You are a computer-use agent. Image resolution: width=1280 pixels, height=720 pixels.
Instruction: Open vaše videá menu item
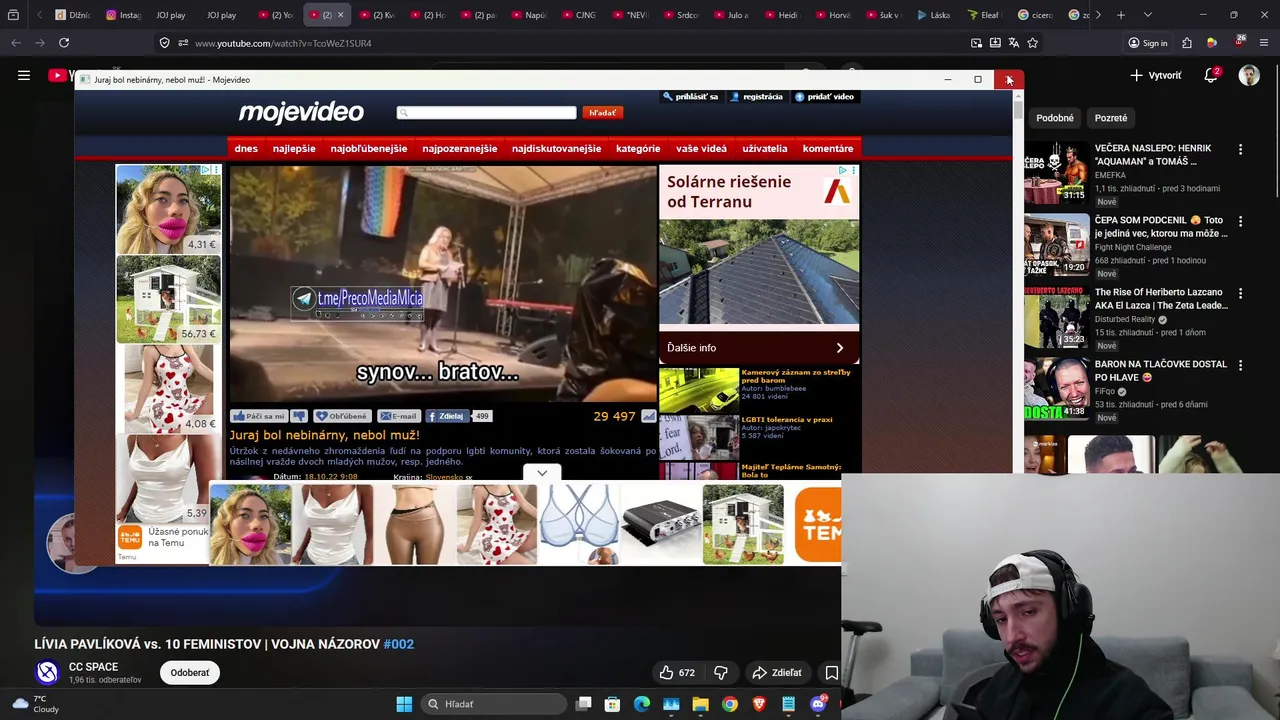[x=701, y=148]
